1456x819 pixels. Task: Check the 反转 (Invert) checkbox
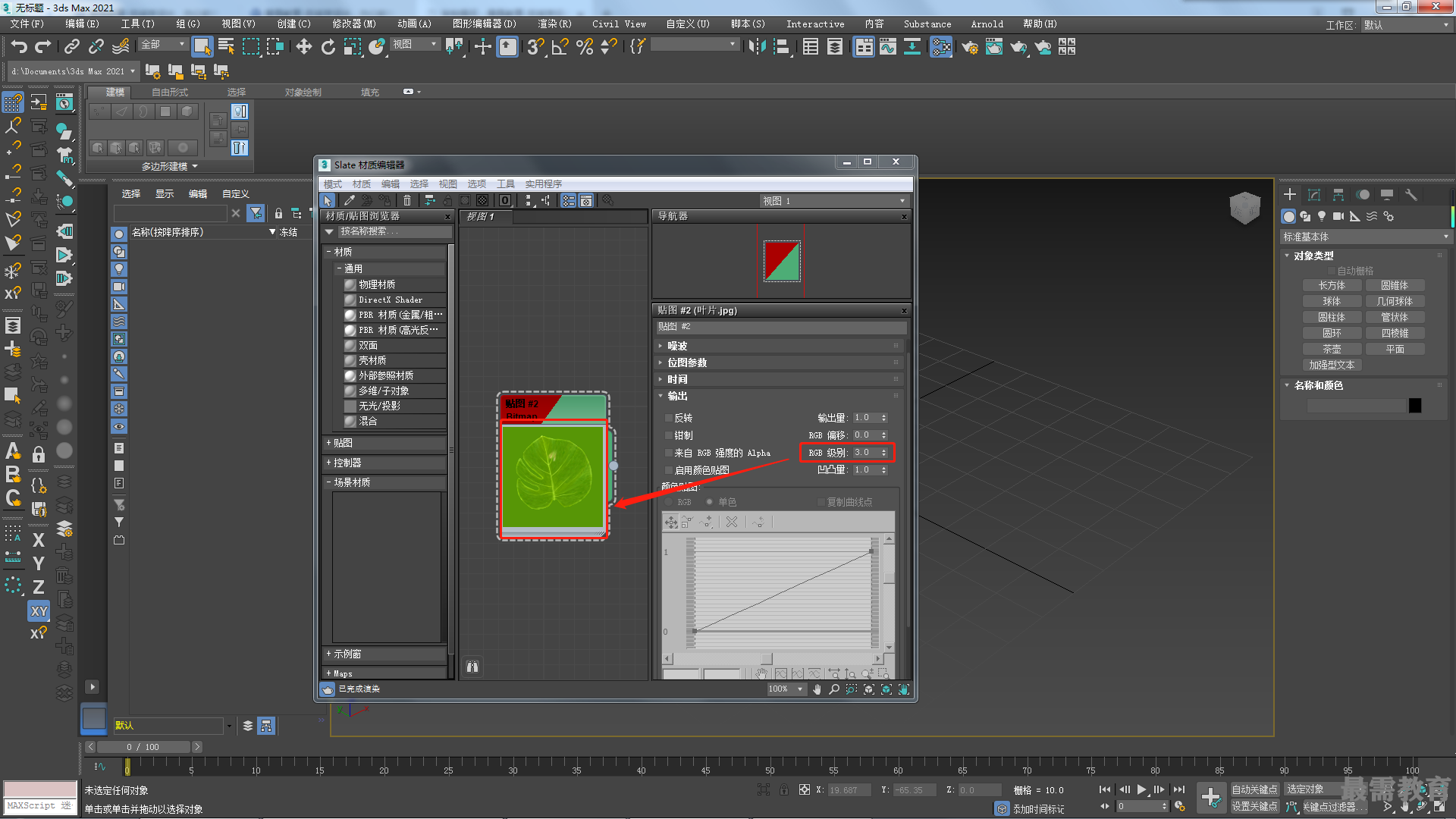(669, 418)
